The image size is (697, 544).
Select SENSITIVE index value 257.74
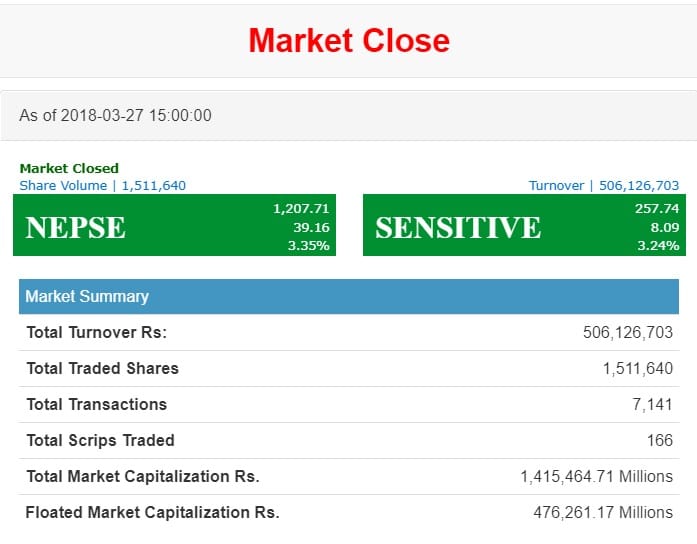pyautogui.click(x=657, y=208)
